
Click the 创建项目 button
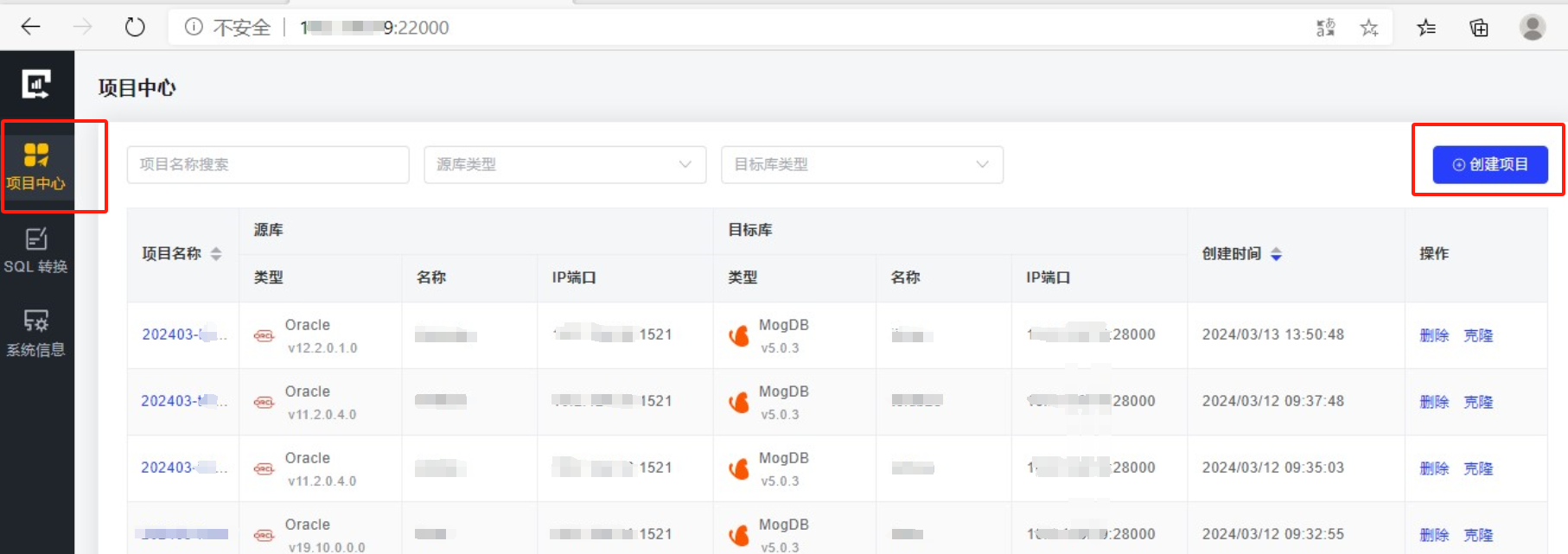point(1490,164)
